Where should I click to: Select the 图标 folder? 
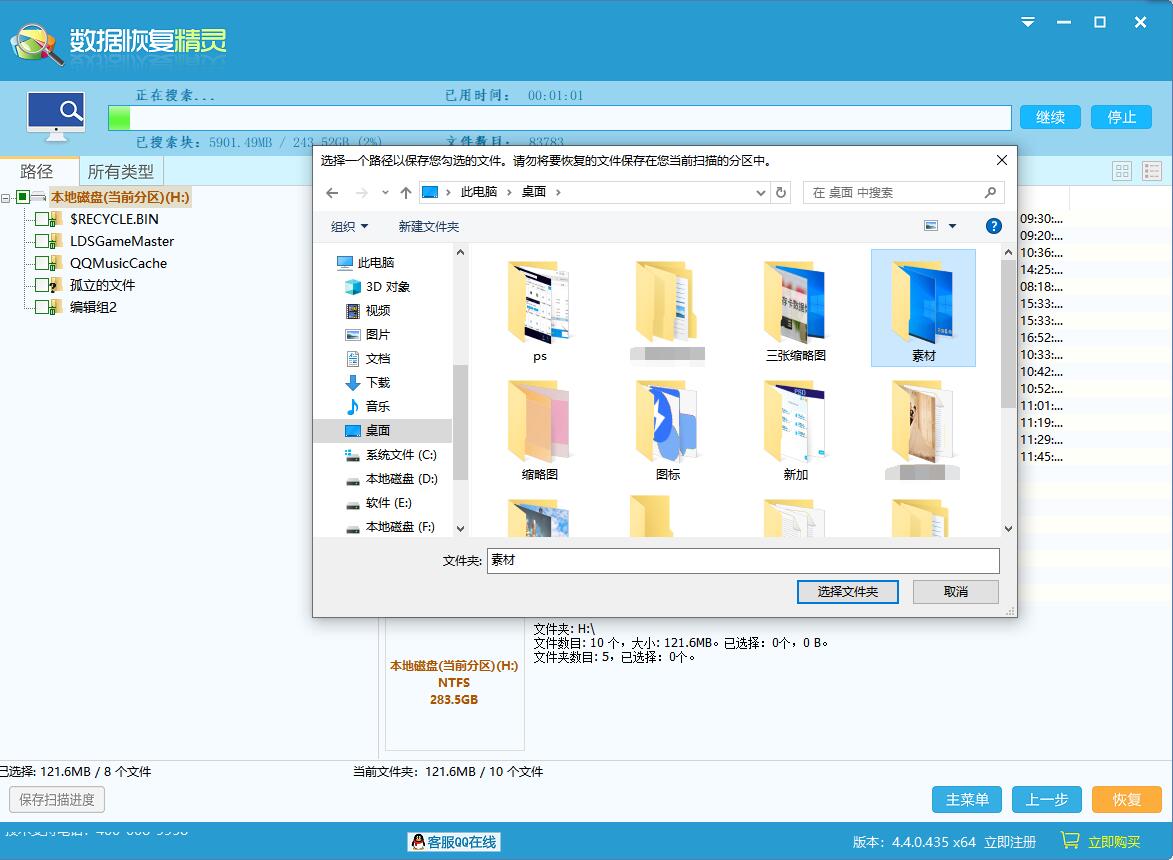coord(667,430)
